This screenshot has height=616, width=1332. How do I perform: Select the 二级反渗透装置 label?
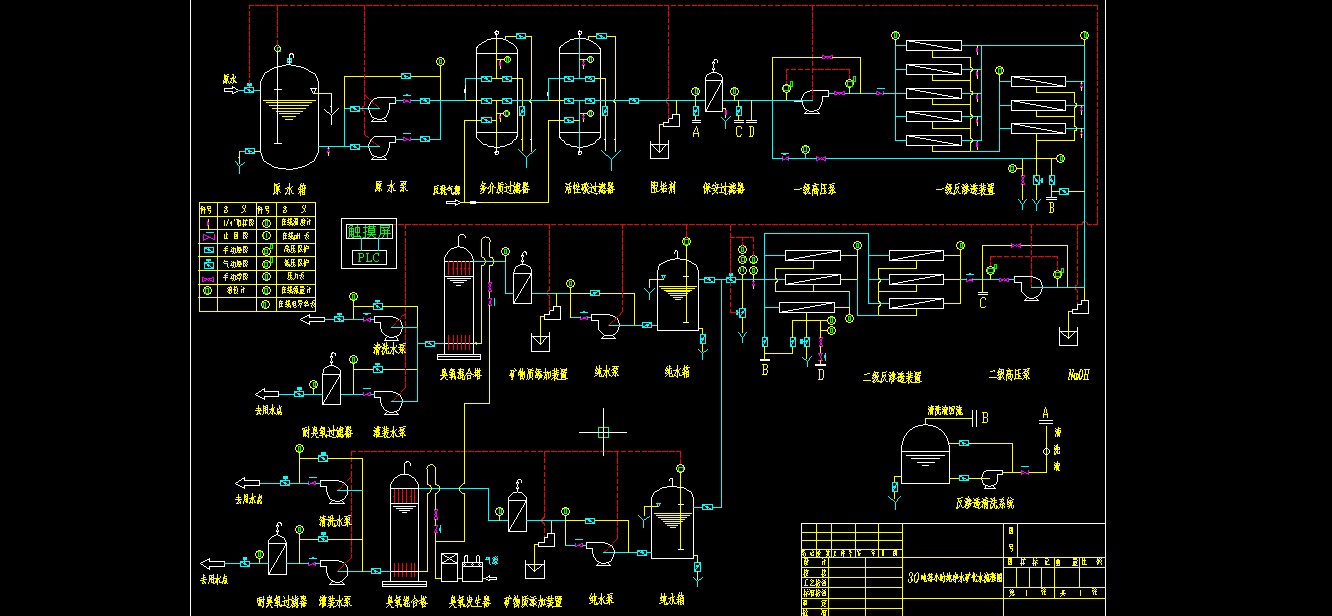892,377
